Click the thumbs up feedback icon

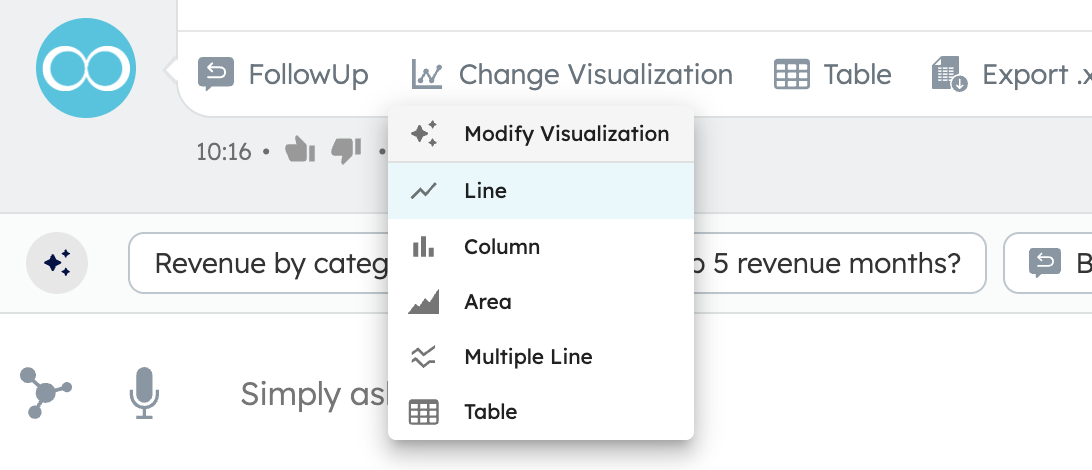click(x=300, y=150)
